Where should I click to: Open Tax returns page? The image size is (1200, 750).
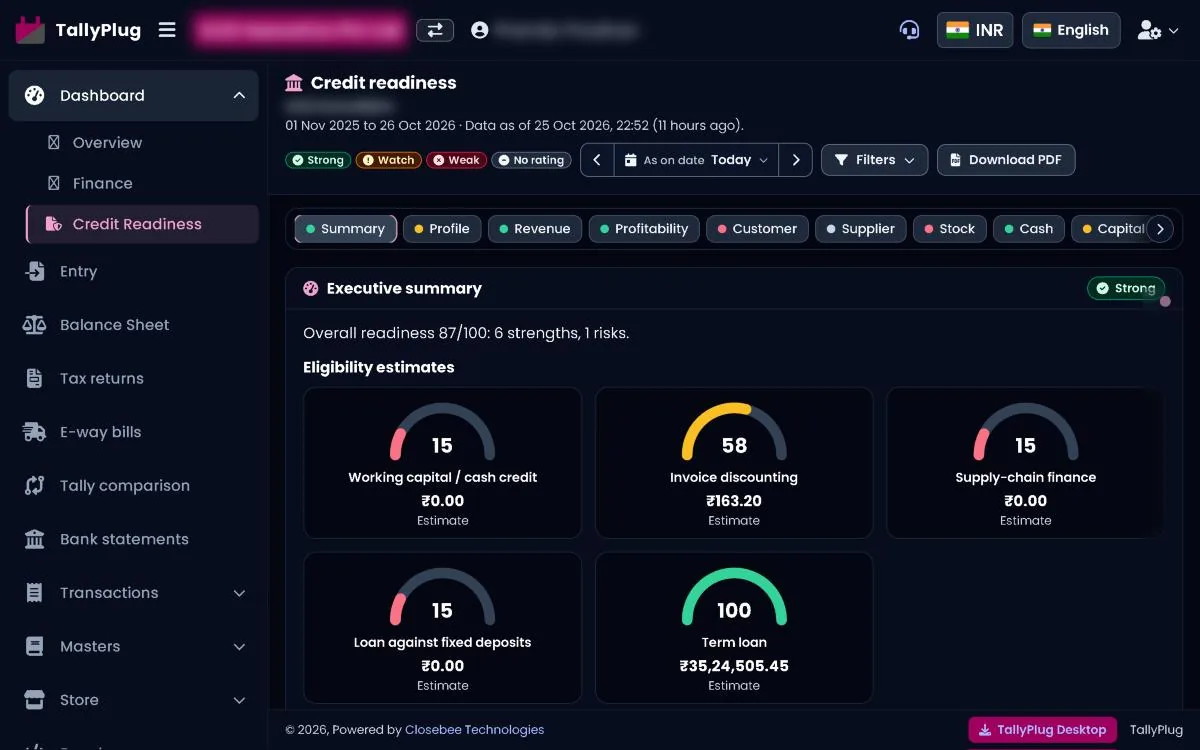click(102, 378)
